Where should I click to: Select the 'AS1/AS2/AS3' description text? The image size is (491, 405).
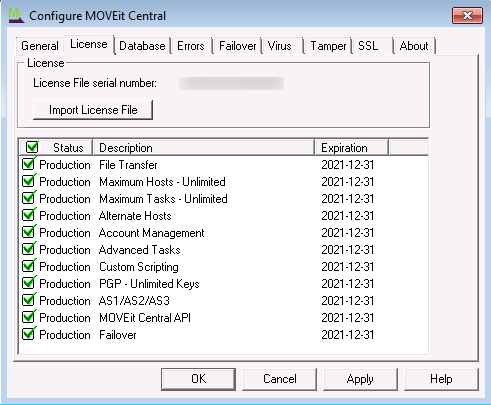click(x=134, y=301)
